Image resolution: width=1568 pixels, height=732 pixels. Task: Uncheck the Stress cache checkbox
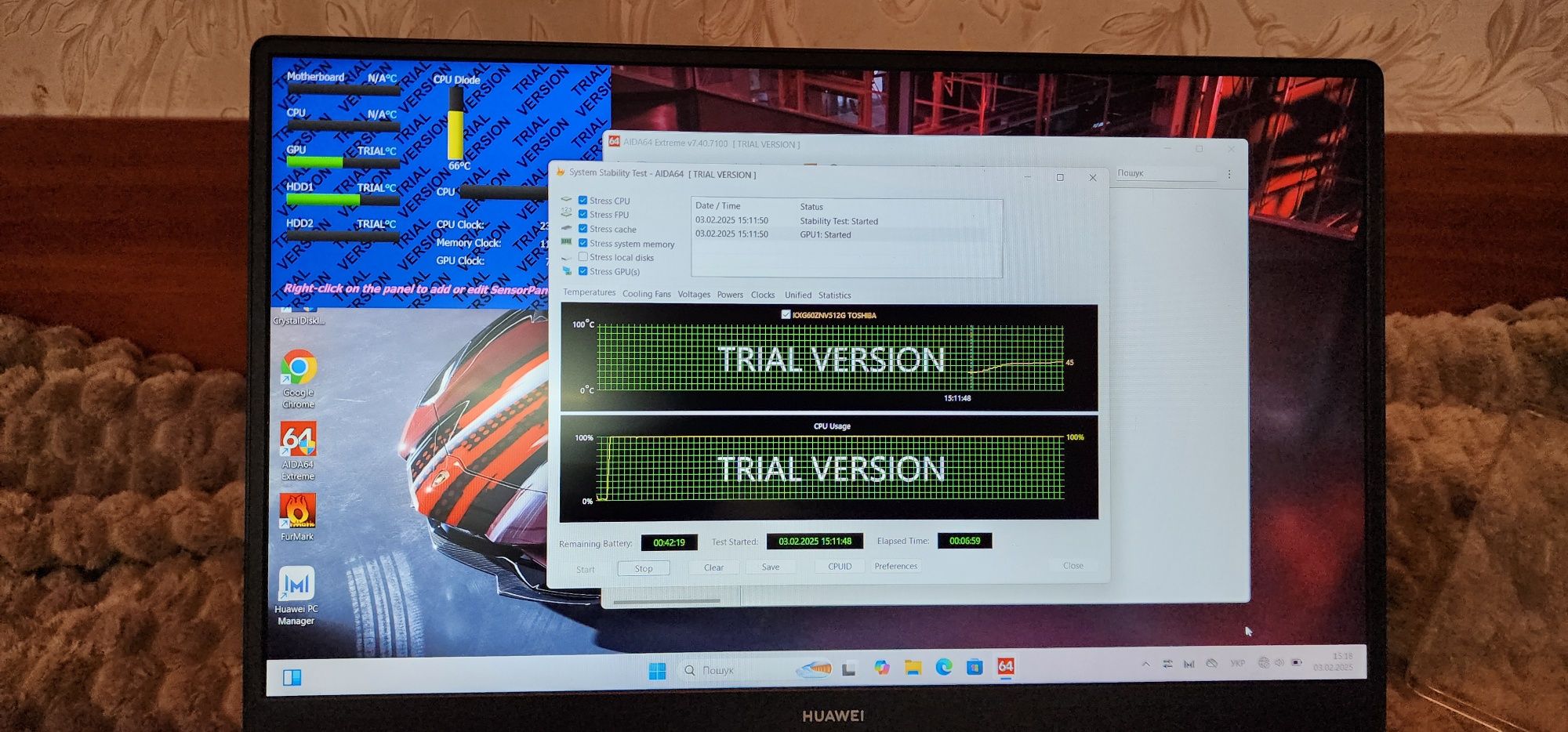[x=583, y=228]
